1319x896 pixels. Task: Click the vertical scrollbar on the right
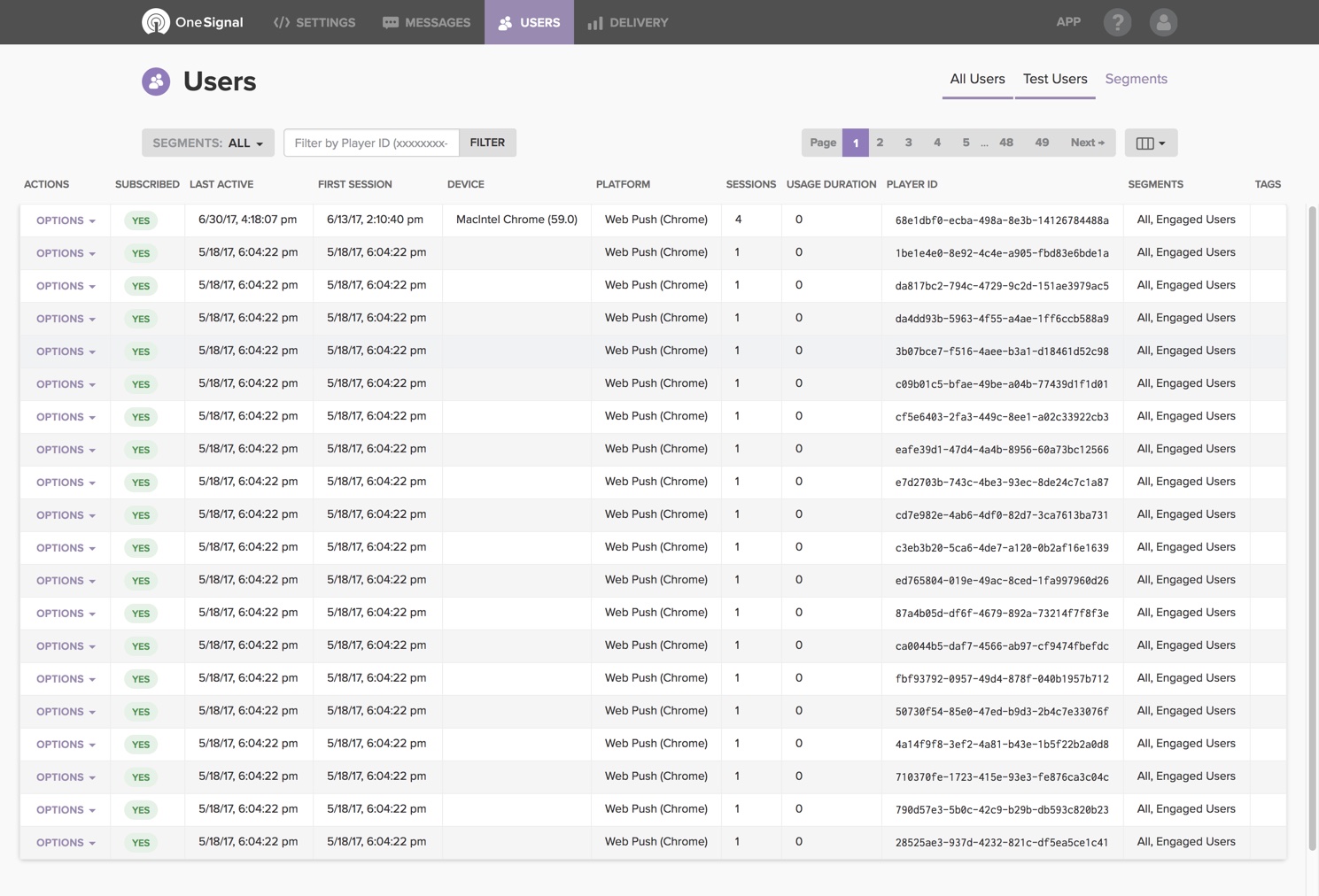[x=1312, y=531]
